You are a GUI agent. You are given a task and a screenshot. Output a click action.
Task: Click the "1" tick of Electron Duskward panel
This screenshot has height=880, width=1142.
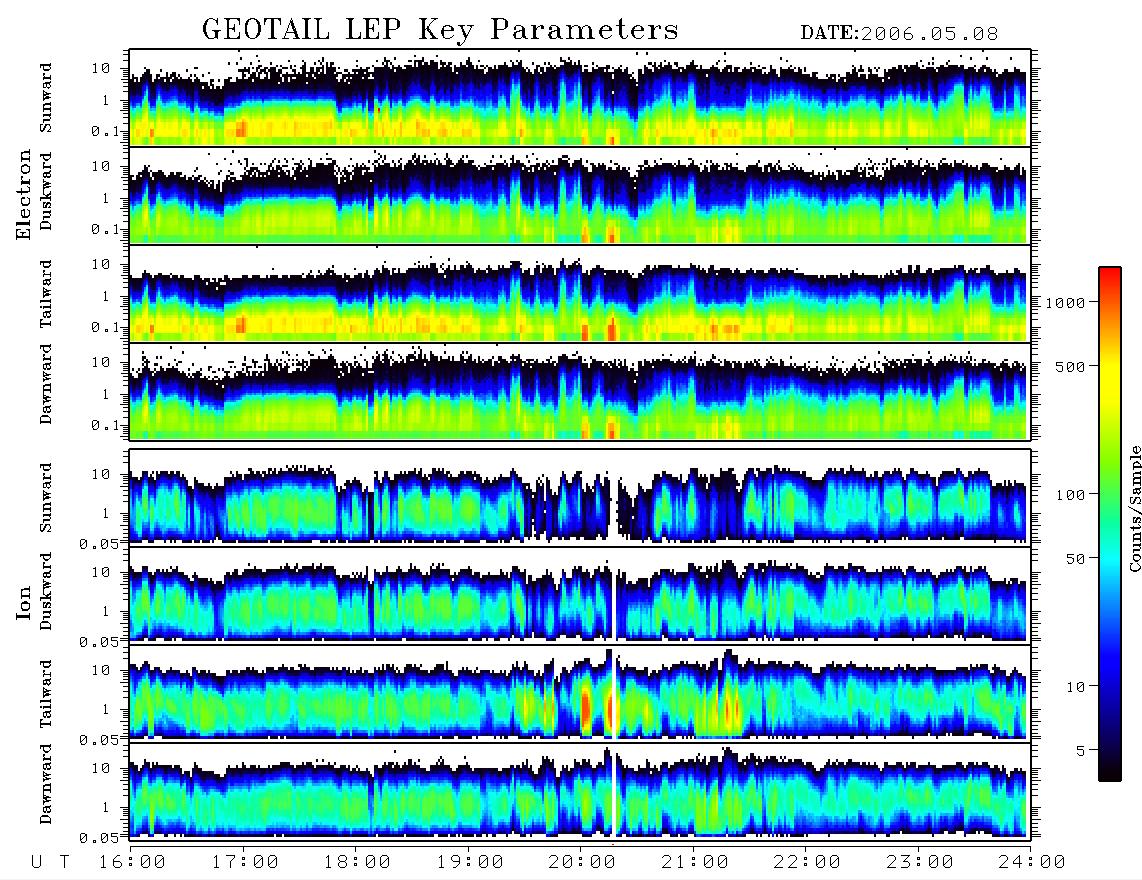pos(106,198)
